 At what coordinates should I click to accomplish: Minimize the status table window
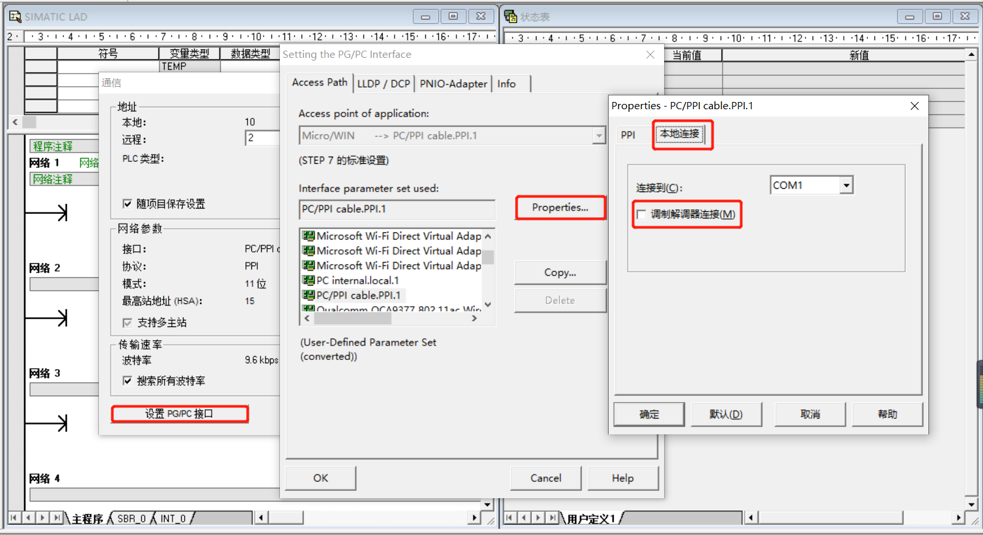click(x=909, y=16)
